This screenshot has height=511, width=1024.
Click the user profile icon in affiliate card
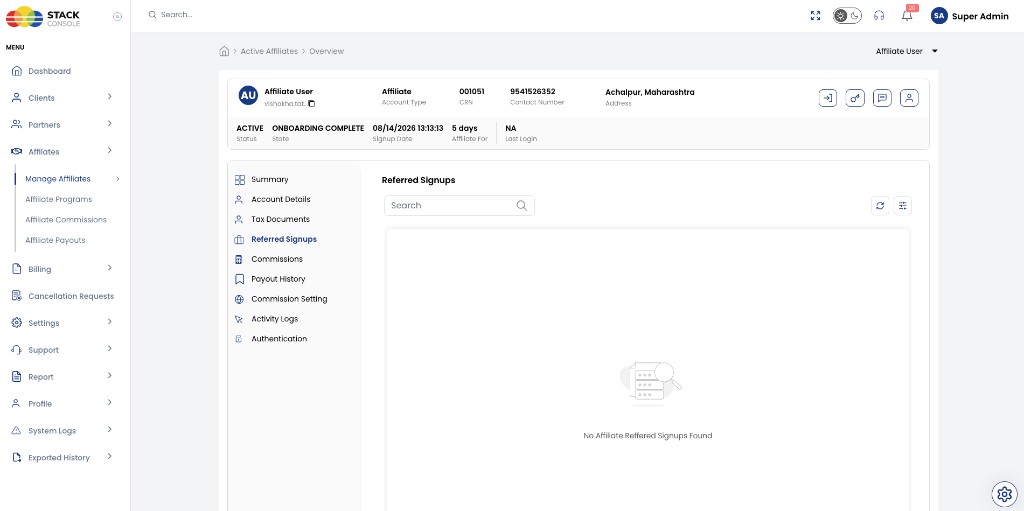(x=909, y=98)
